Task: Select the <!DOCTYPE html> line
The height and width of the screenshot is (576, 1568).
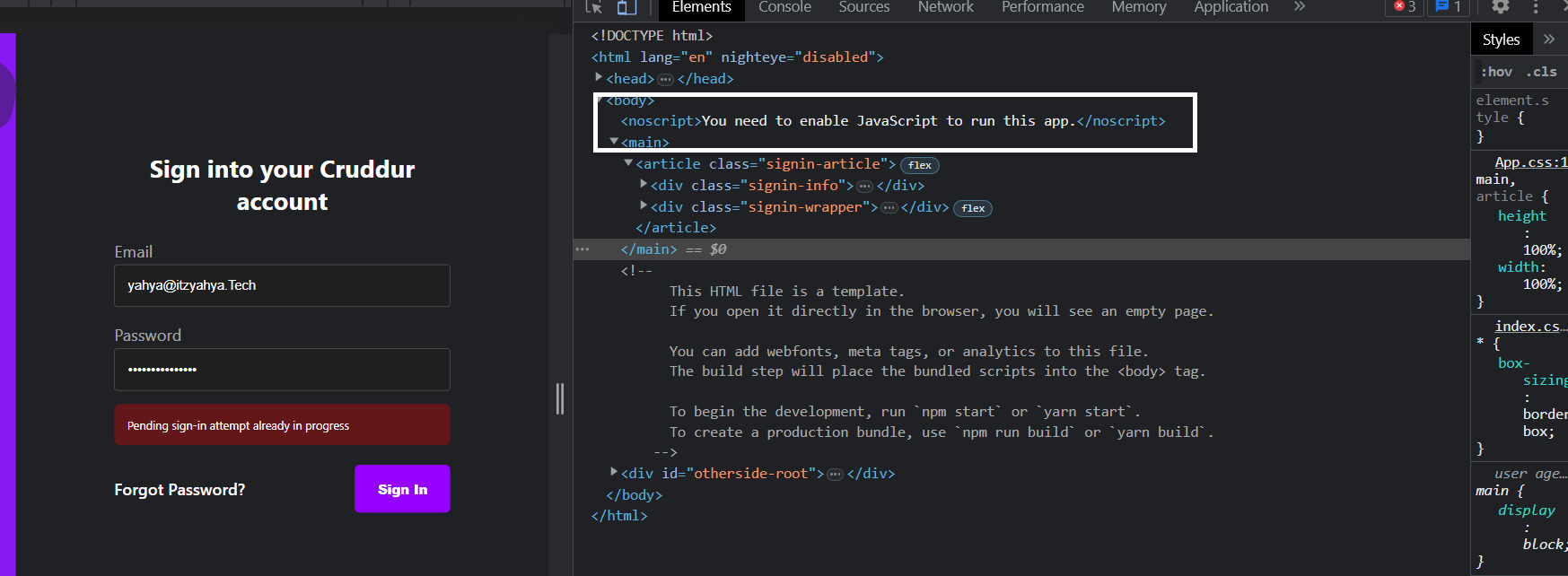Action: pyautogui.click(x=652, y=36)
